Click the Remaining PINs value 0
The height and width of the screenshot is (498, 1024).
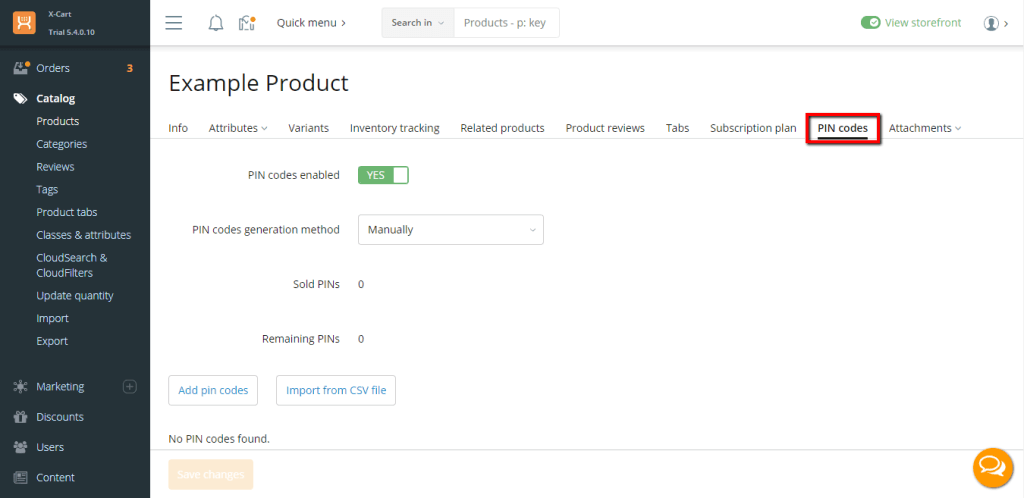[x=361, y=339]
